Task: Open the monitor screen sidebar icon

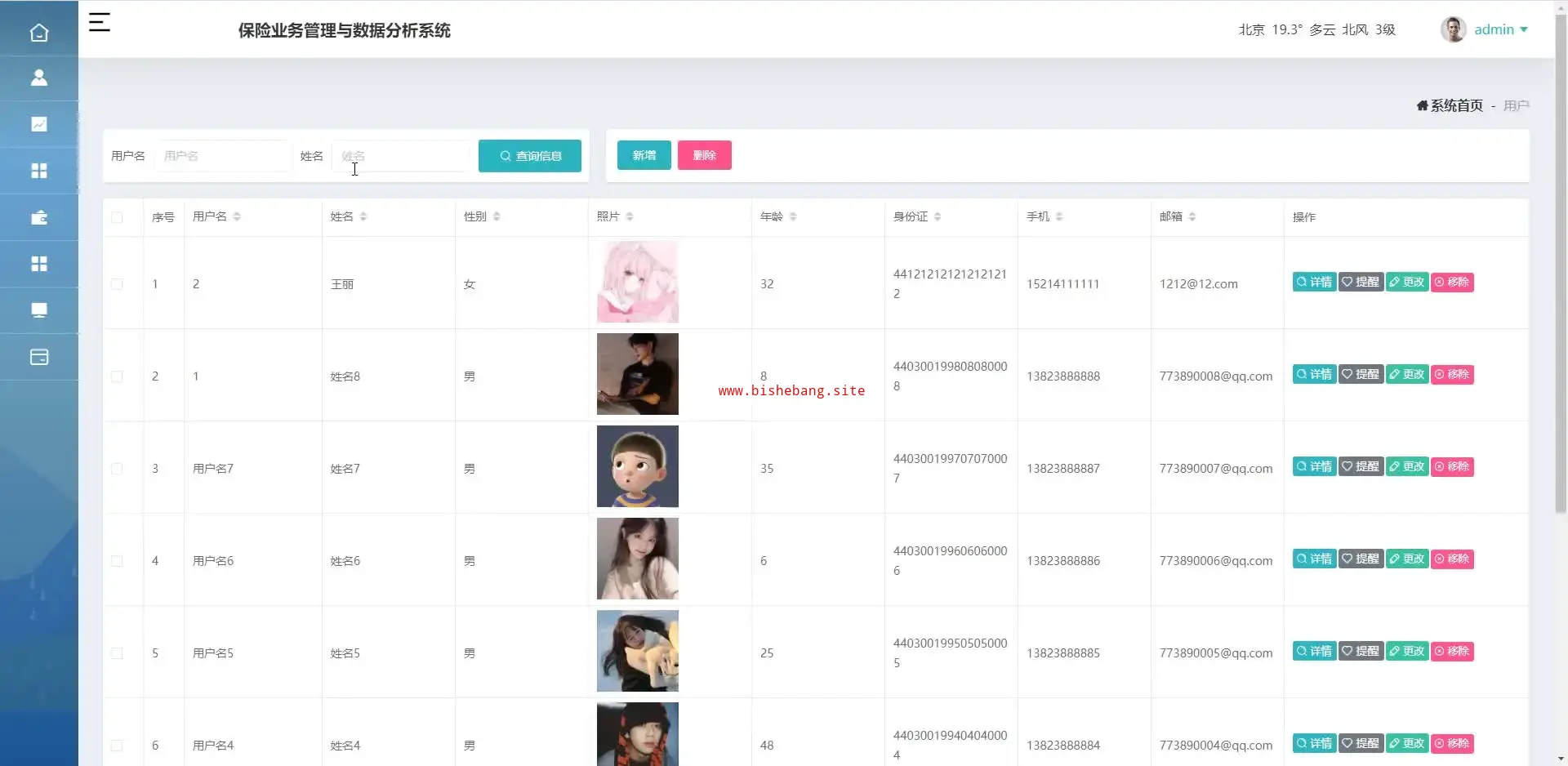Action: pyautogui.click(x=39, y=310)
